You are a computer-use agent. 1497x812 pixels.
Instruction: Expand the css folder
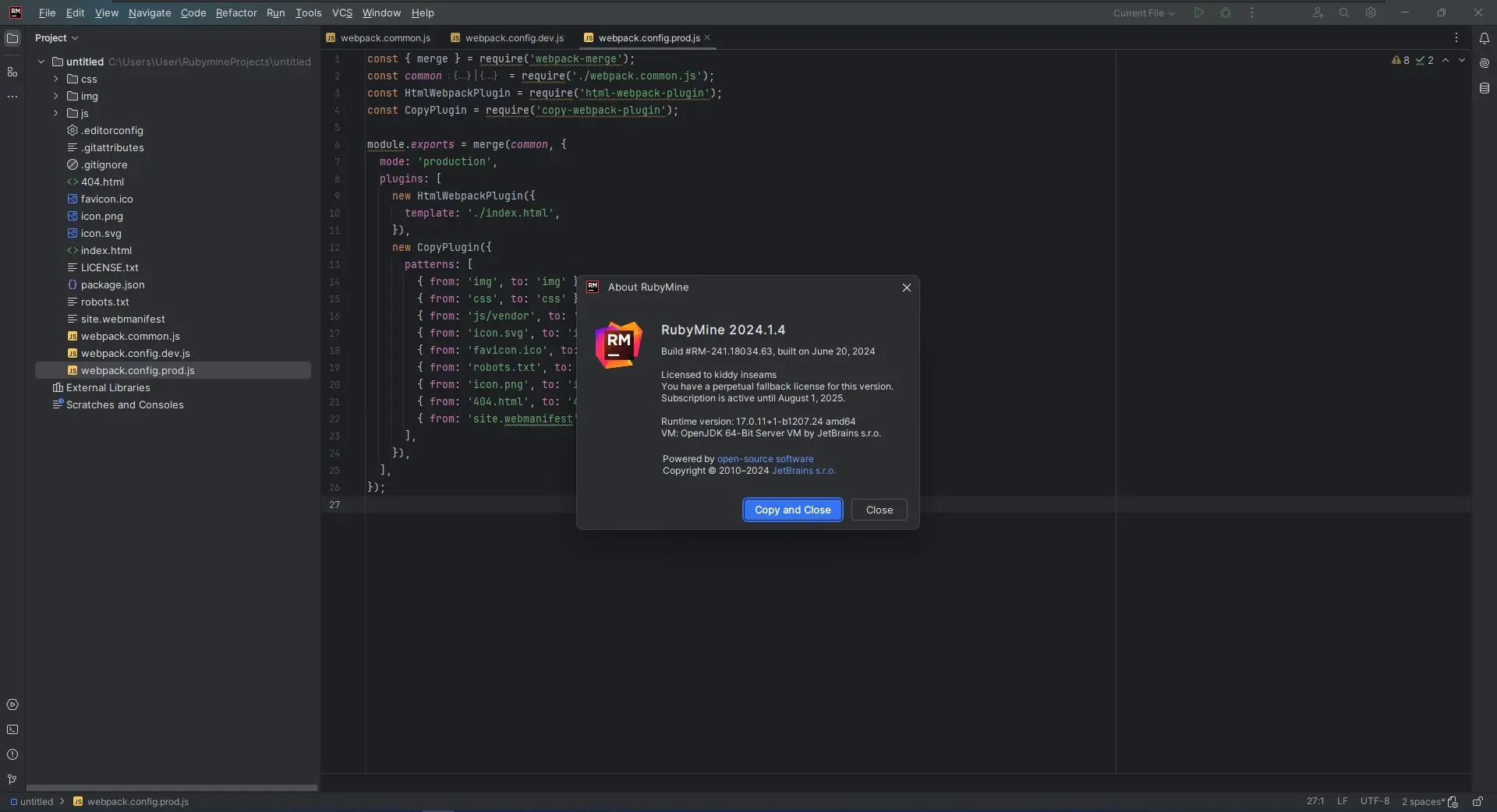tap(56, 79)
